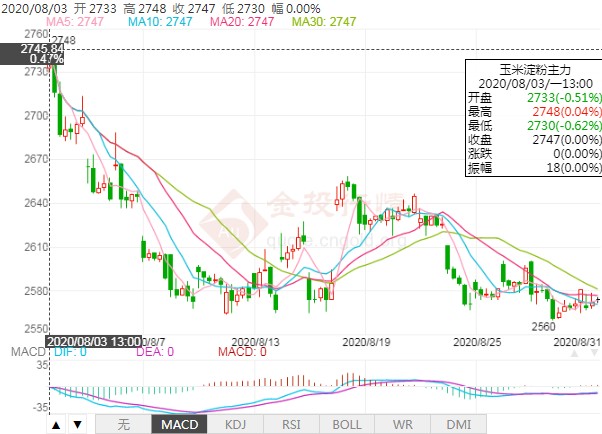Click the 2020/8/25 date axis label
The height and width of the screenshot is (434, 602).
[477, 342]
